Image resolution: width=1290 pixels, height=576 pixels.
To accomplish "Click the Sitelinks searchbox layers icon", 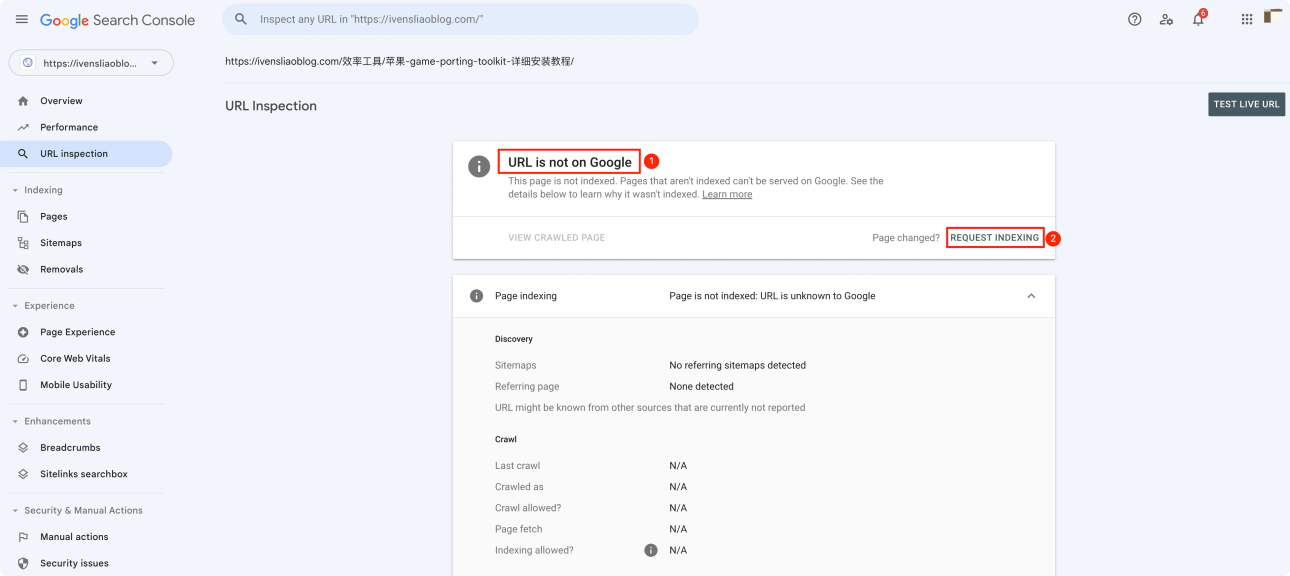I will (23, 474).
